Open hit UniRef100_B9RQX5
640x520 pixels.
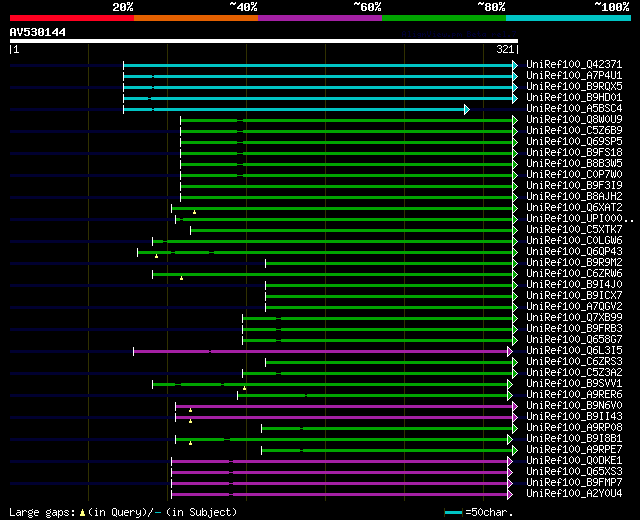click(574, 87)
